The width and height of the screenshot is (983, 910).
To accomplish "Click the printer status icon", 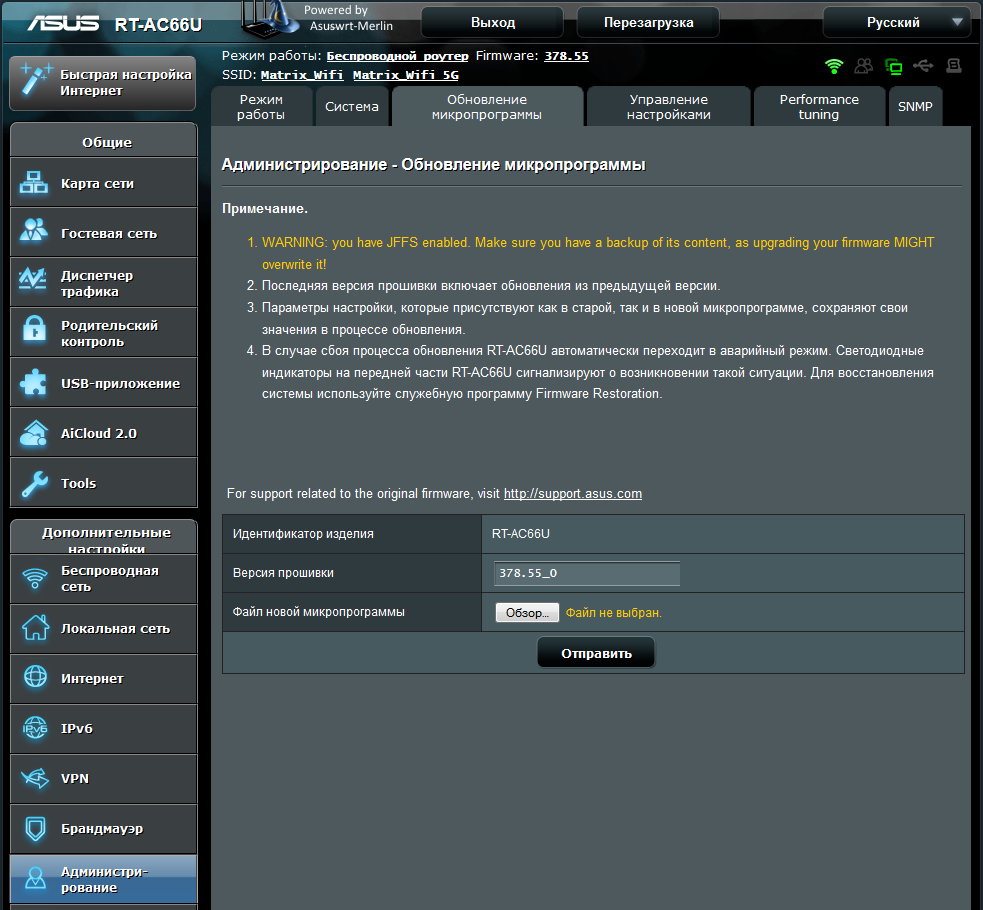I will [x=954, y=65].
